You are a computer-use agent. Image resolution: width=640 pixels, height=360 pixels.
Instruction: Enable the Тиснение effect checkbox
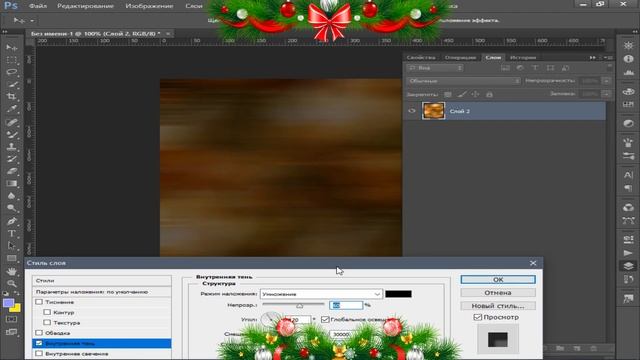39,302
